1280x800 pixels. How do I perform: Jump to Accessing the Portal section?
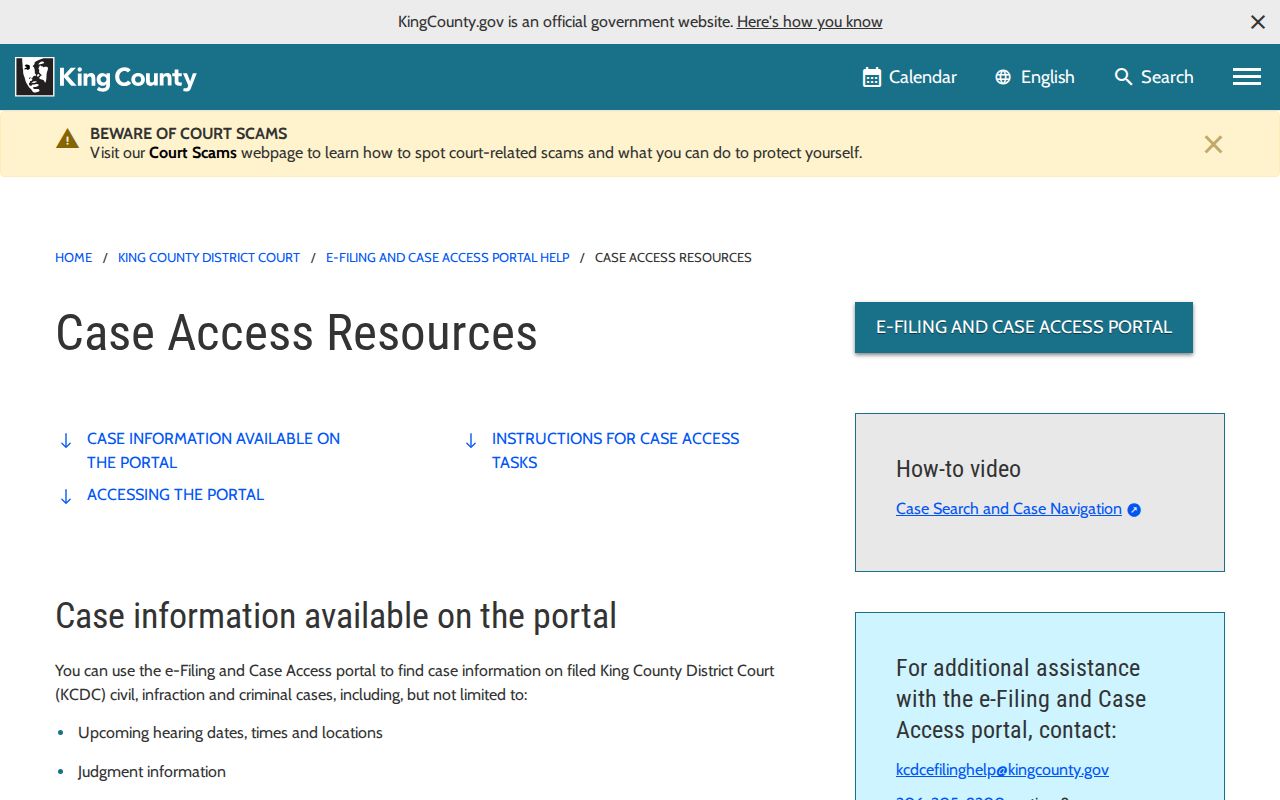176,495
